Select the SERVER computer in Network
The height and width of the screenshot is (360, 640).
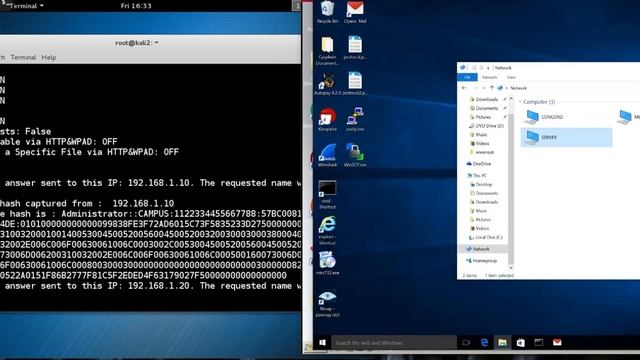[x=566, y=137]
